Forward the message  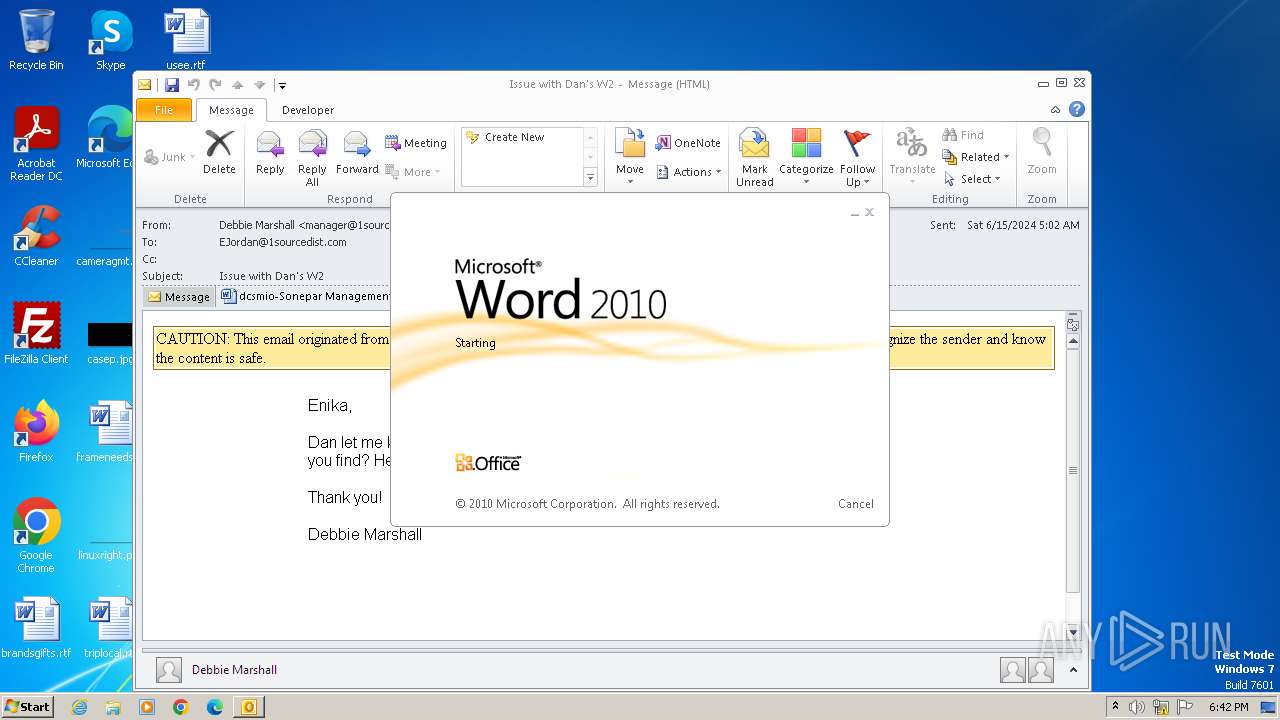click(357, 152)
